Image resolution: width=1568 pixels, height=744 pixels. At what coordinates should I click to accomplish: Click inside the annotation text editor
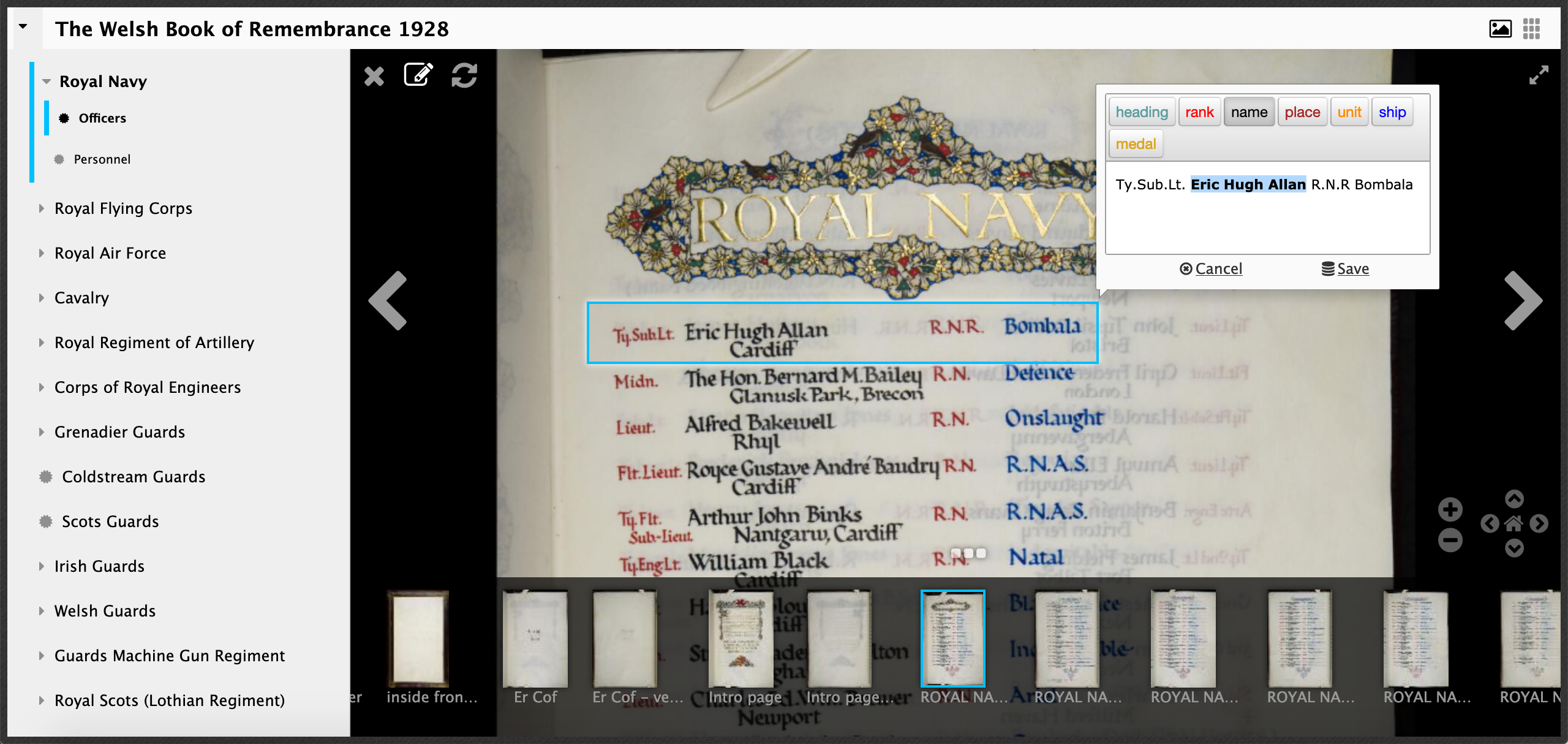click(1267, 208)
